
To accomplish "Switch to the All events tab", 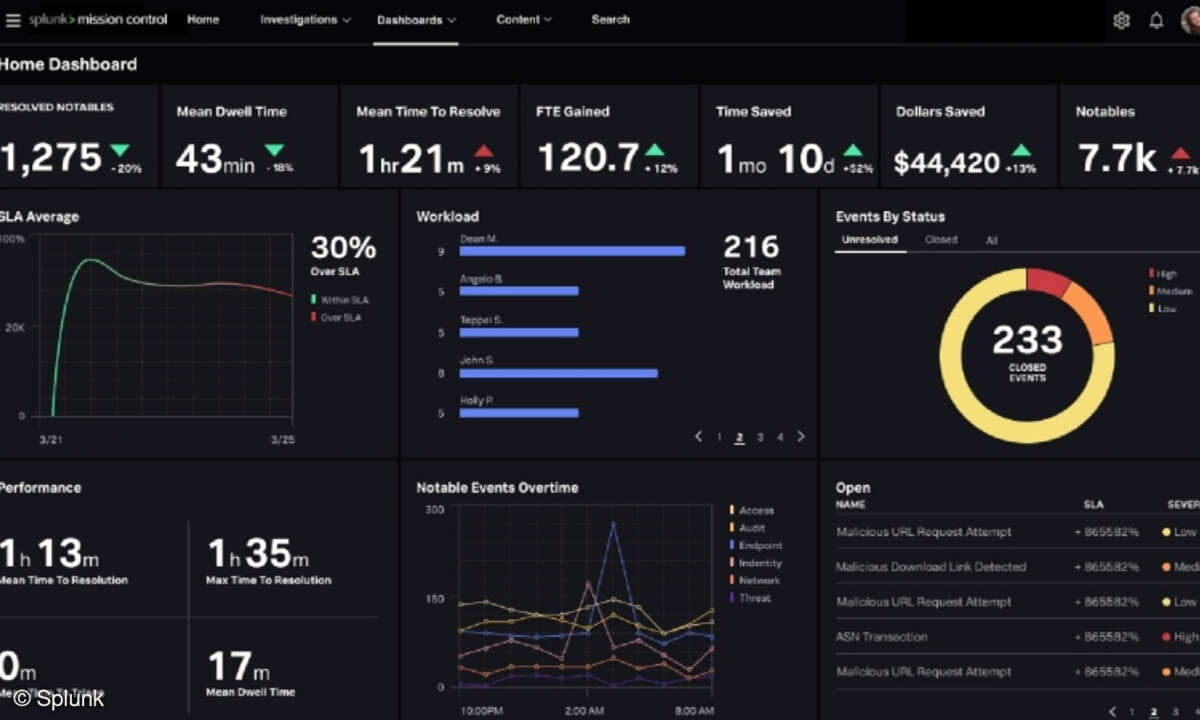I will click(991, 240).
